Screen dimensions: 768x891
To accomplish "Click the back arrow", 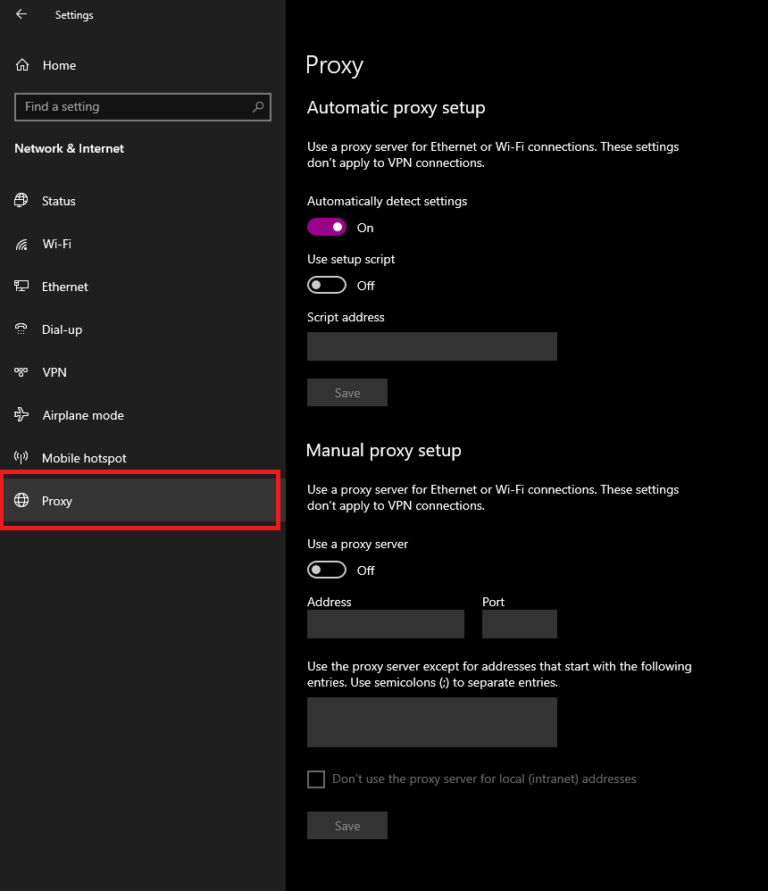I will [20, 15].
